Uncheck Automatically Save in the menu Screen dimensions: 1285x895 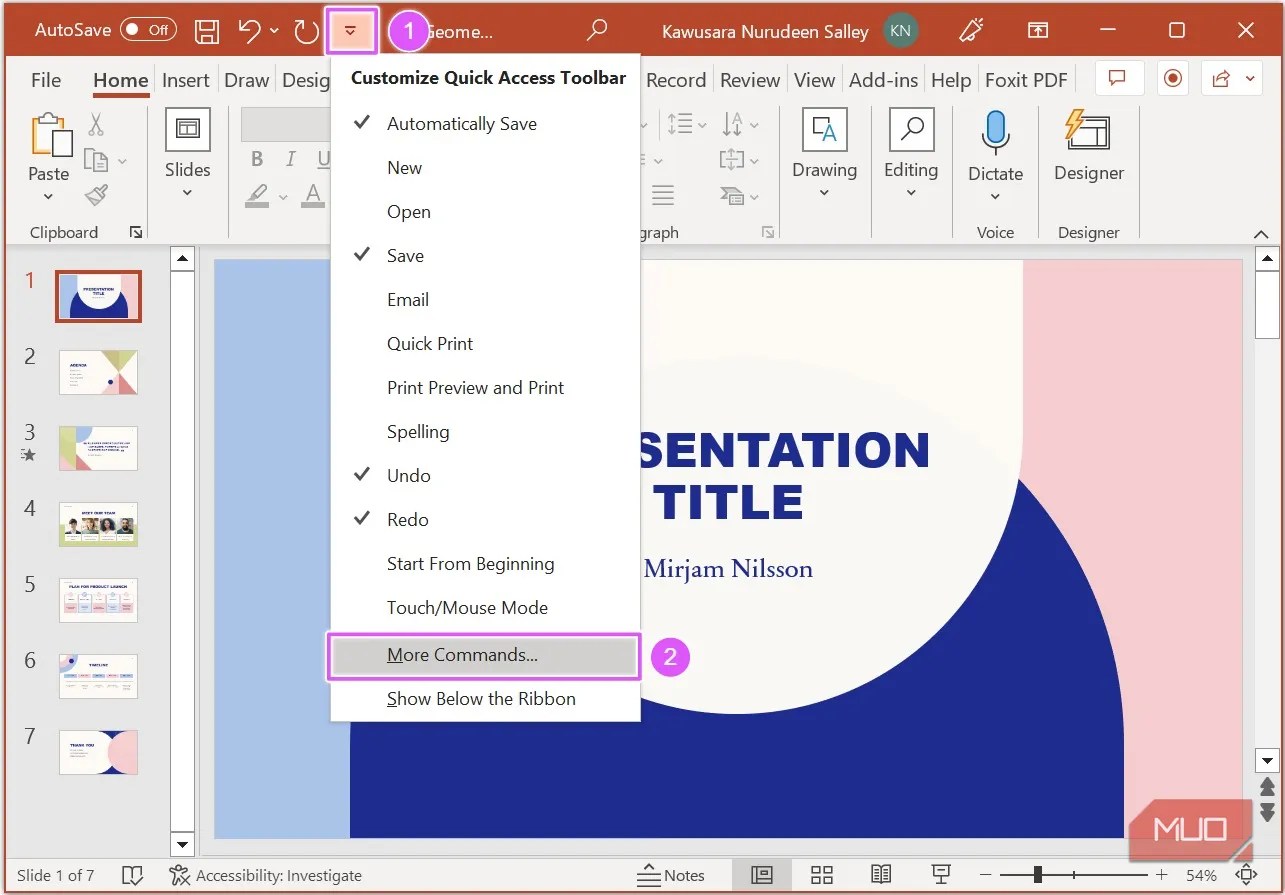point(461,123)
